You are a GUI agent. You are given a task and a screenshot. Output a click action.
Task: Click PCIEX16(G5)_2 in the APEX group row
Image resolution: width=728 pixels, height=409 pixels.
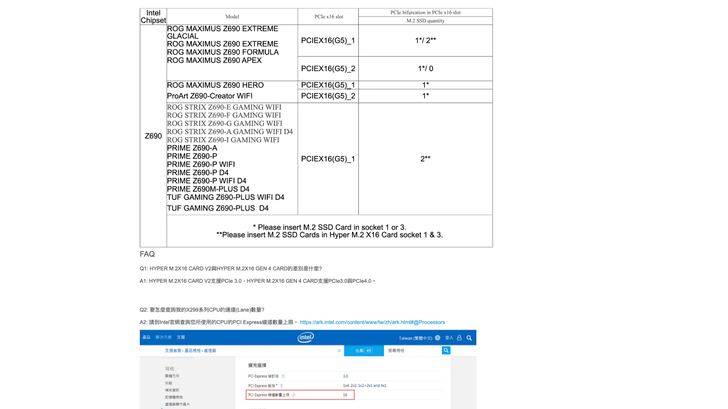coord(328,68)
